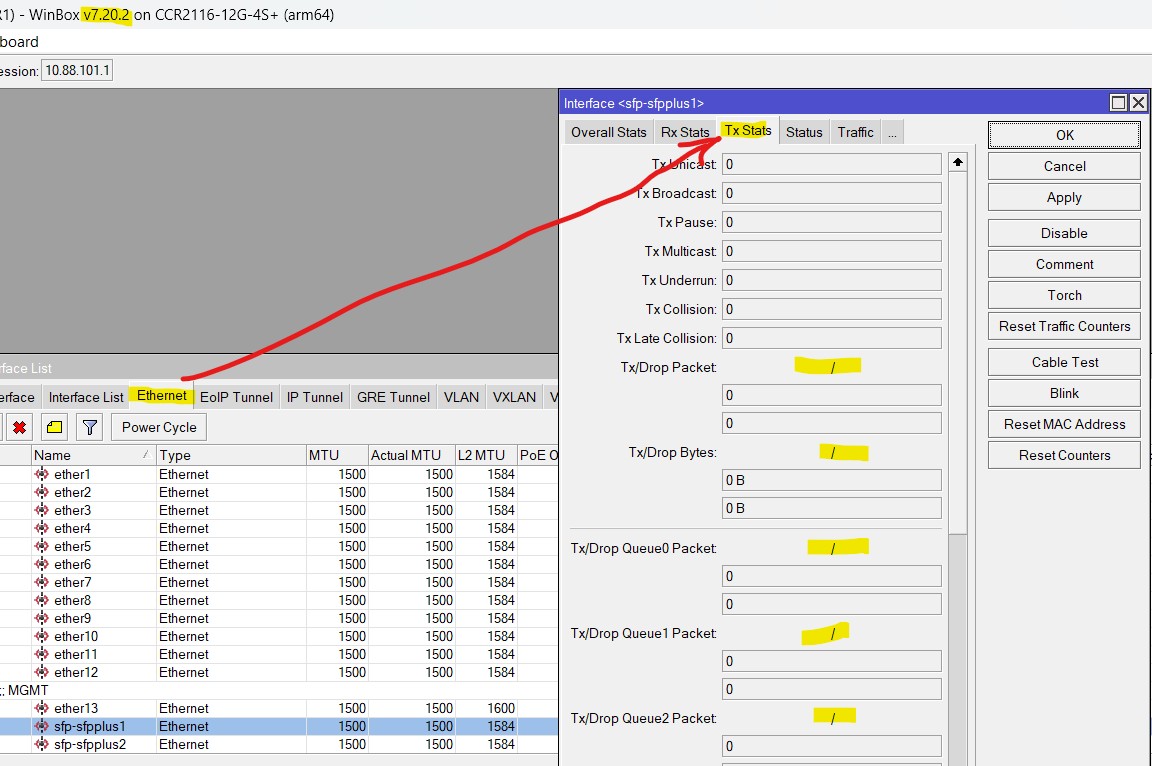Sort by L2 MTU column header

(x=486, y=455)
